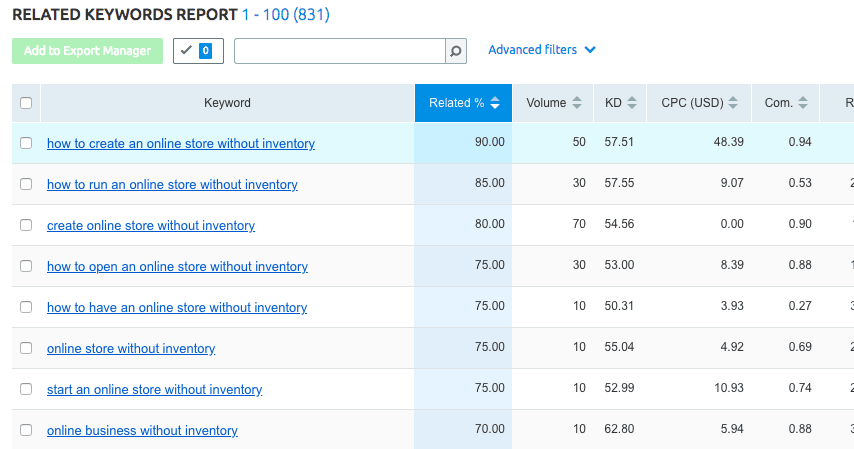This screenshot has height=449, width=854.
Task: Select checkbox for 'create online store without inventory'
Action: [x=26, y=226]
